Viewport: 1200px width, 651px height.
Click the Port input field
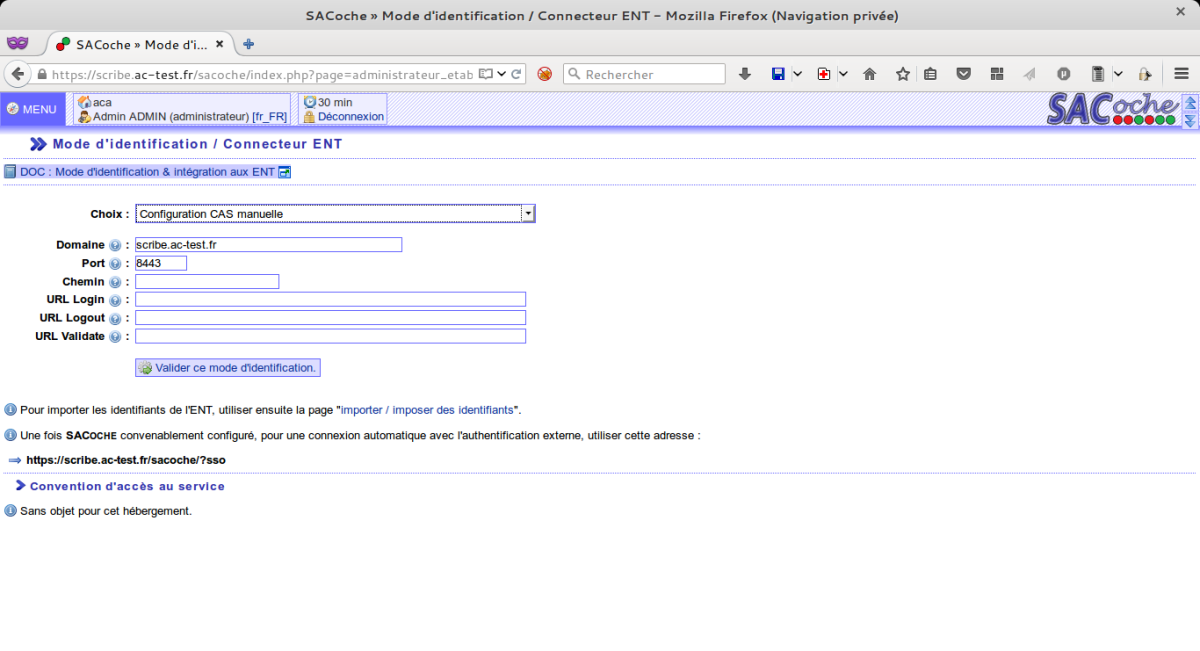[161, 263]
